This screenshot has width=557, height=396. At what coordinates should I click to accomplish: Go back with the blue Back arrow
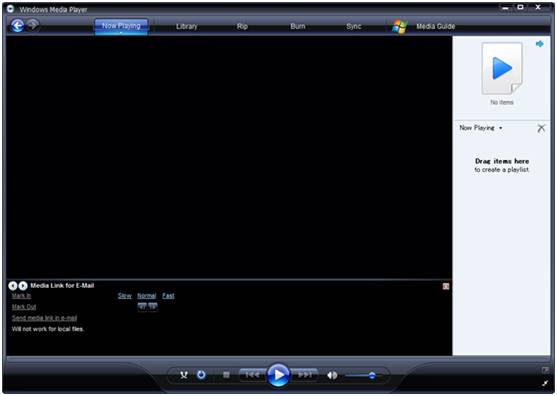pos(17,26)
